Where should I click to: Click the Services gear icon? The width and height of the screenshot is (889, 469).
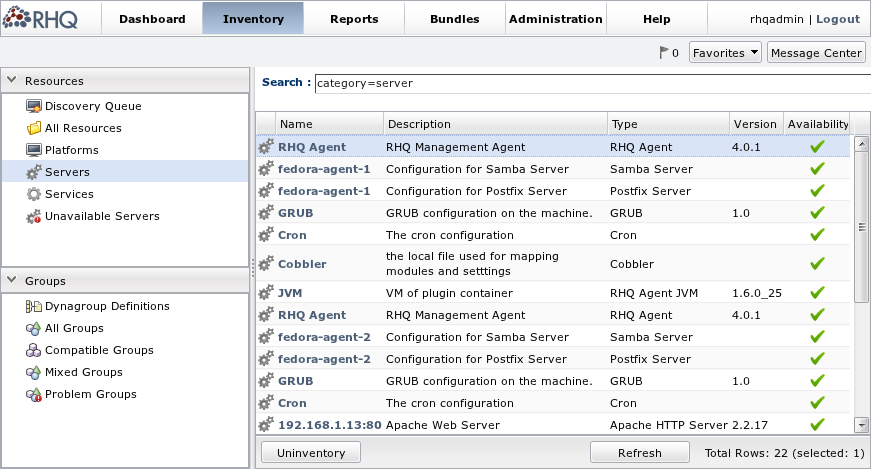pos(34,194)
